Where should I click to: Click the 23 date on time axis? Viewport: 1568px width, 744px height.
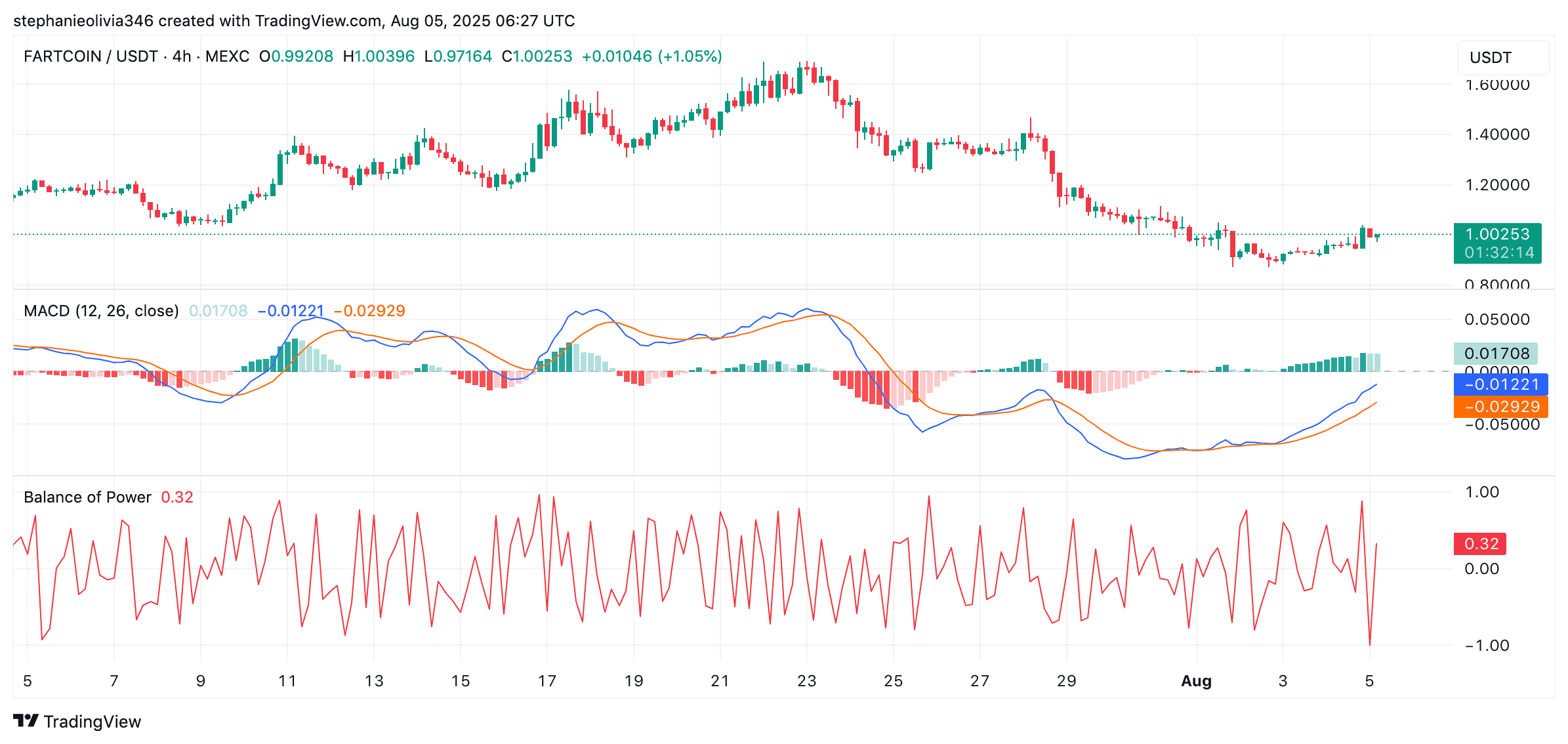(806, 681)
